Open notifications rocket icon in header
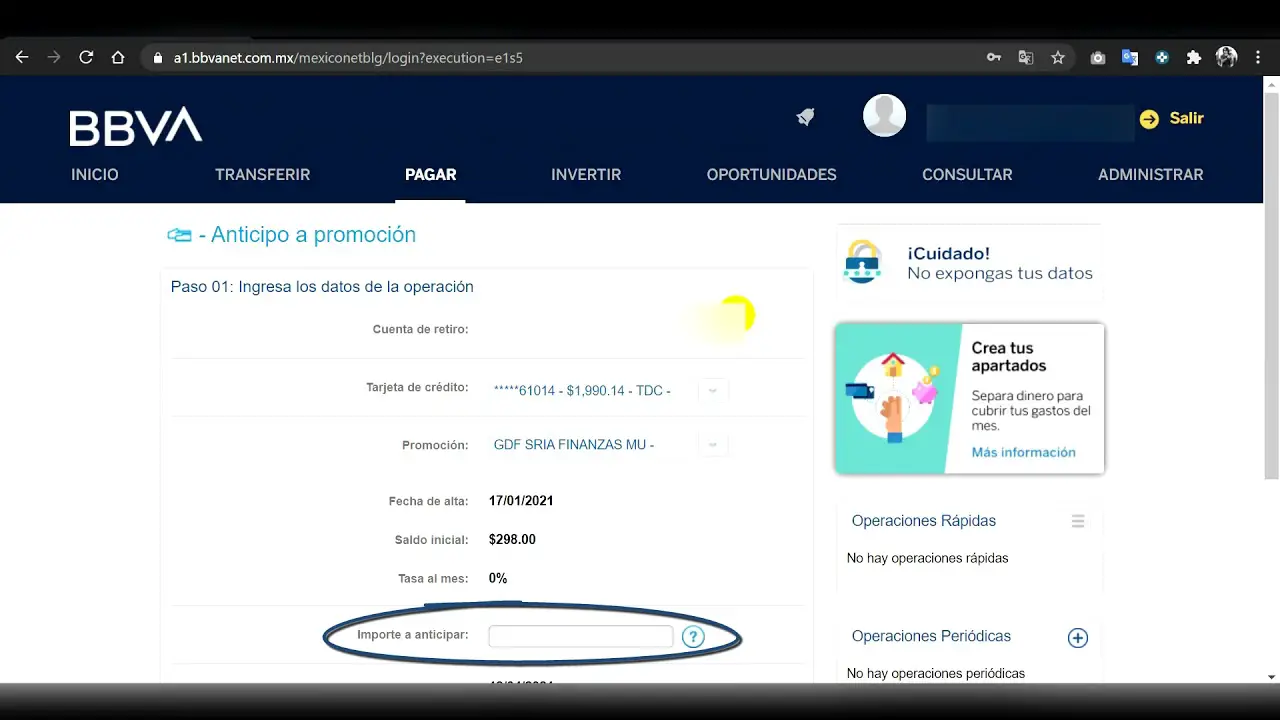This screenshot has height=720, width=1280. (805, 117)
